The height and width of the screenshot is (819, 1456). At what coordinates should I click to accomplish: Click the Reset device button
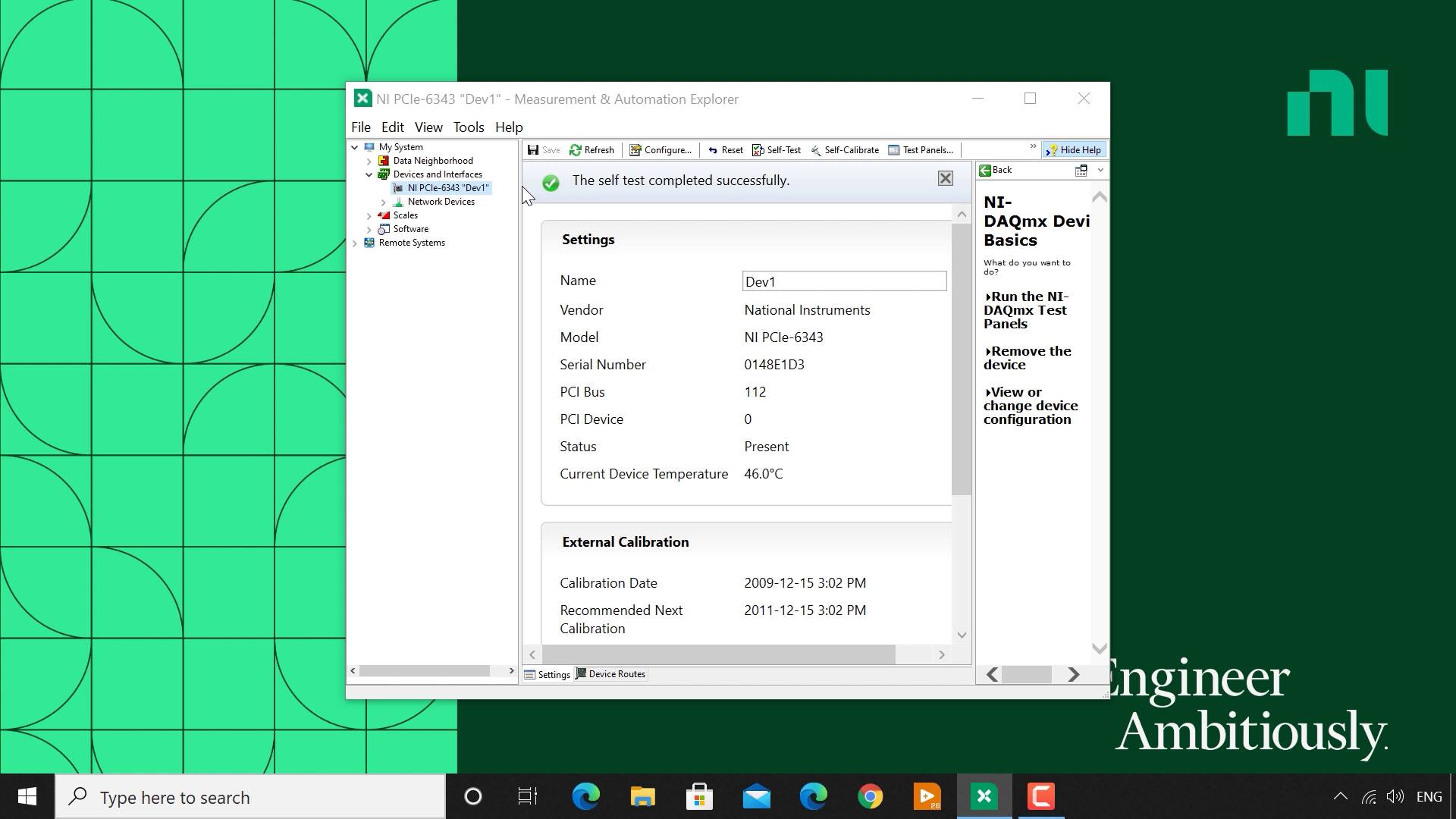tap(725, 150)
